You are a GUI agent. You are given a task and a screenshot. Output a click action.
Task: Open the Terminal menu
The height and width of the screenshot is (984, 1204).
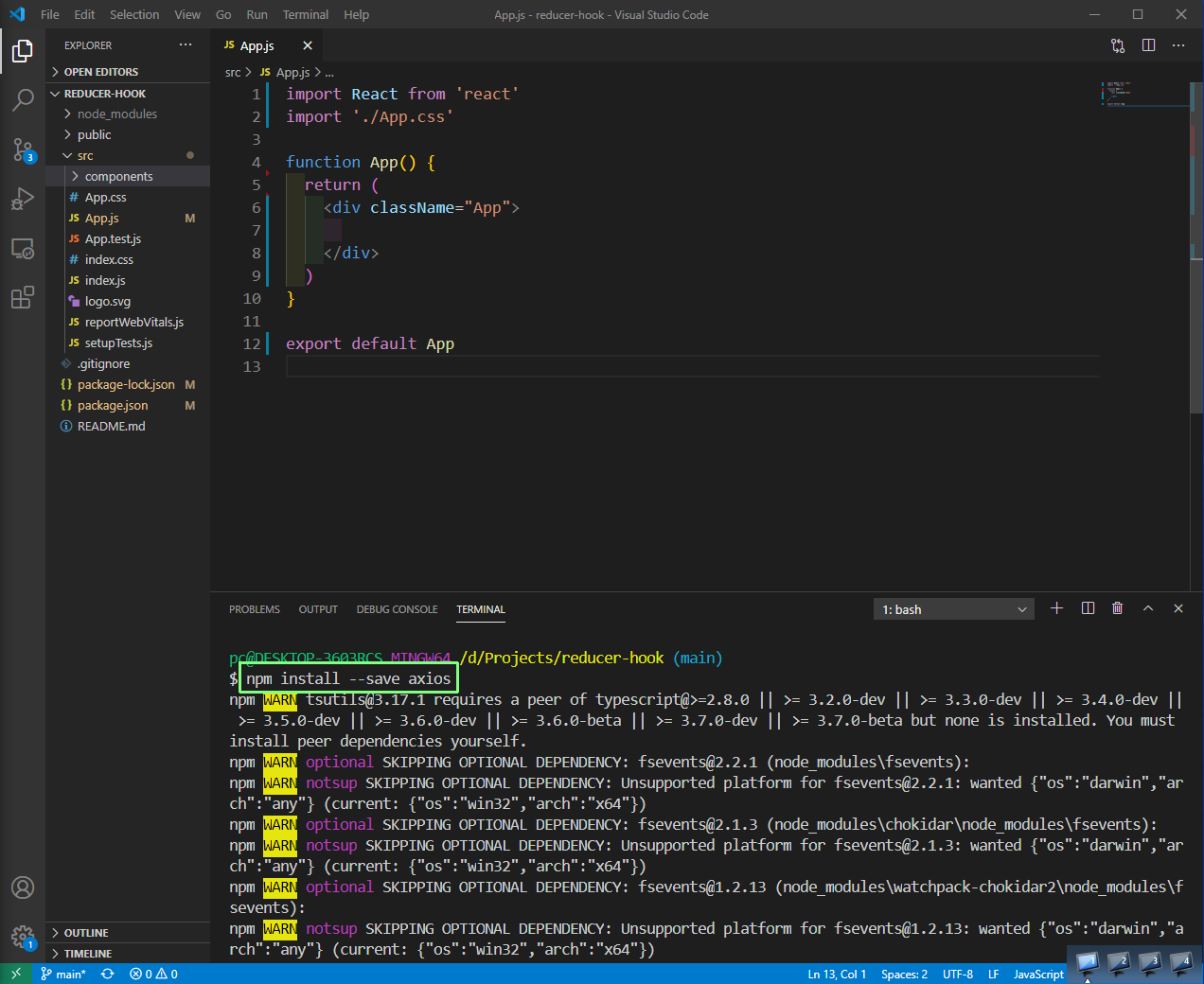click(x=306, y=14)
